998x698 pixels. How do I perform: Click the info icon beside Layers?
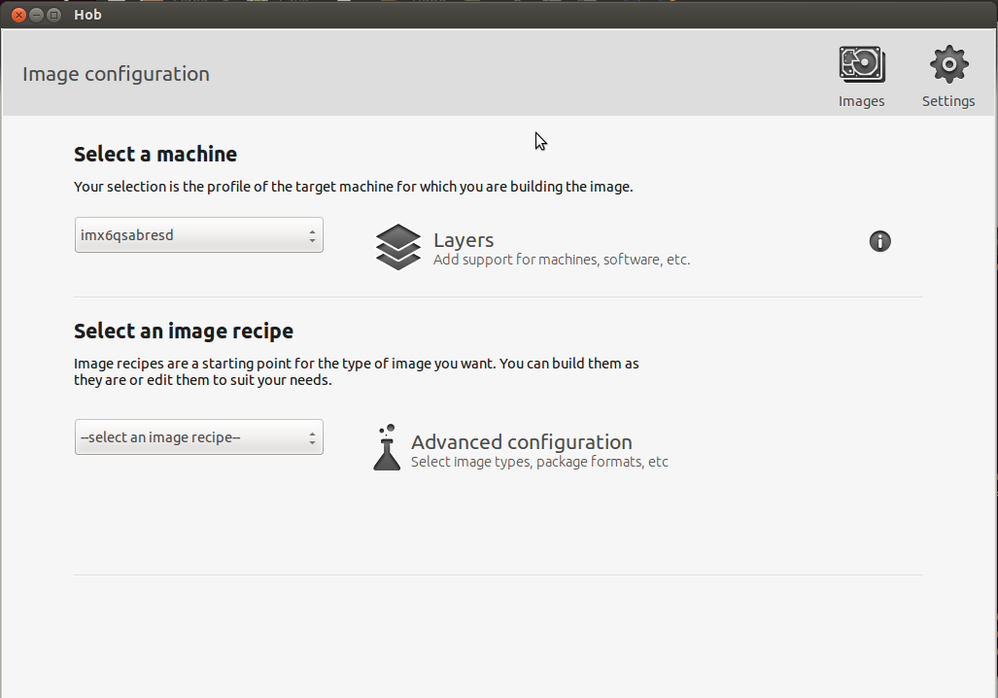tap(880, 241)
